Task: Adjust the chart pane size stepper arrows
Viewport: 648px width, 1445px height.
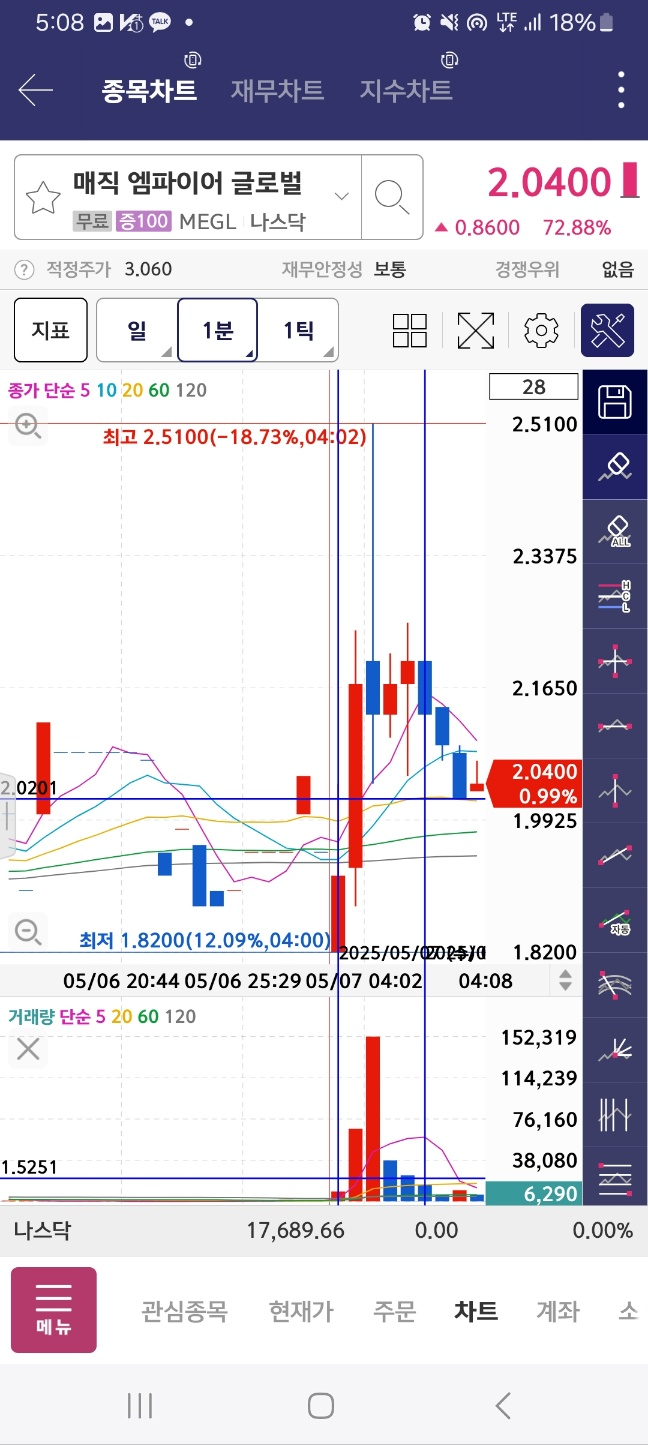Action: (566, 980)
